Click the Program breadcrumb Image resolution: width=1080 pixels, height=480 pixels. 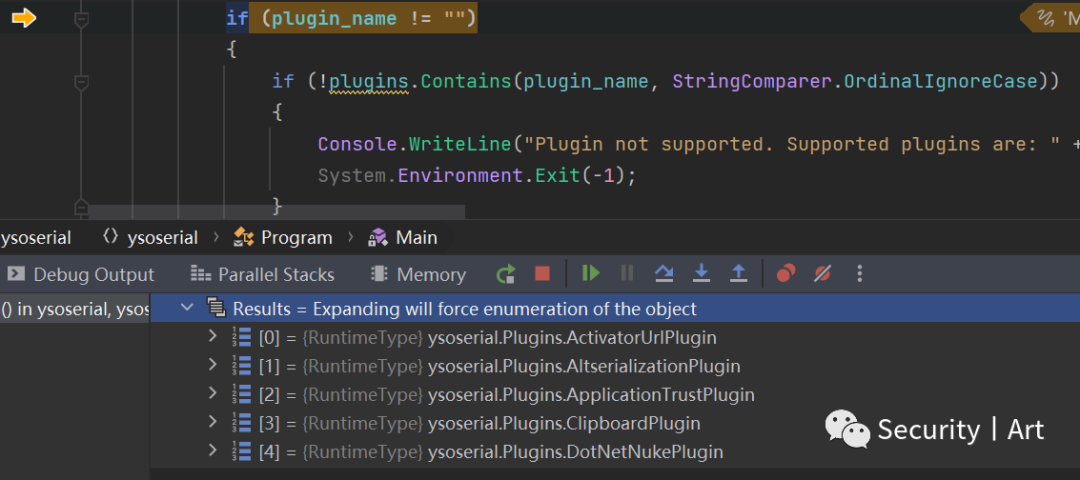pyautogui.click(x=283, y=238)
